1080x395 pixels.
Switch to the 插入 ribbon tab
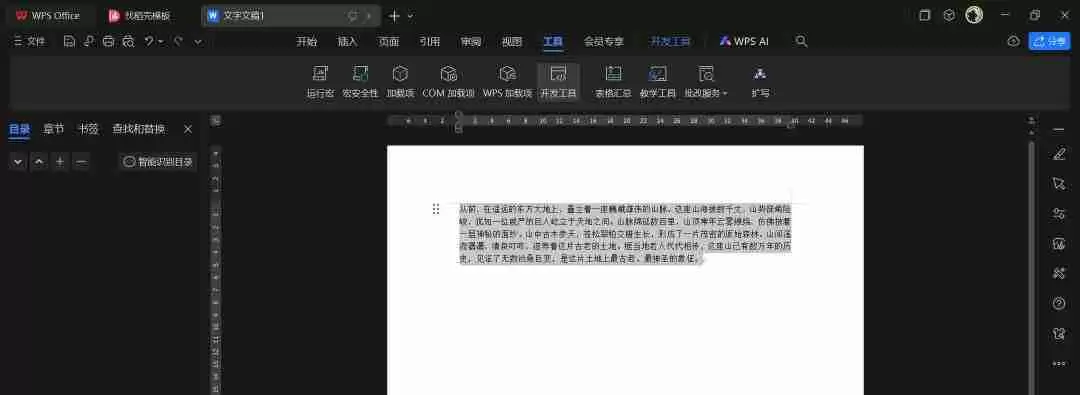(x=348, y=41)
